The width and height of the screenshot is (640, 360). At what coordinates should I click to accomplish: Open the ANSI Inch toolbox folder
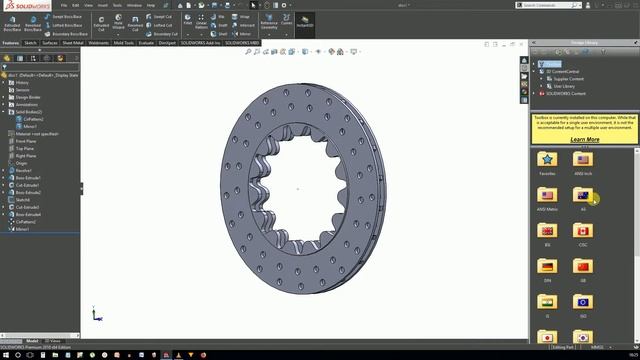583,163
